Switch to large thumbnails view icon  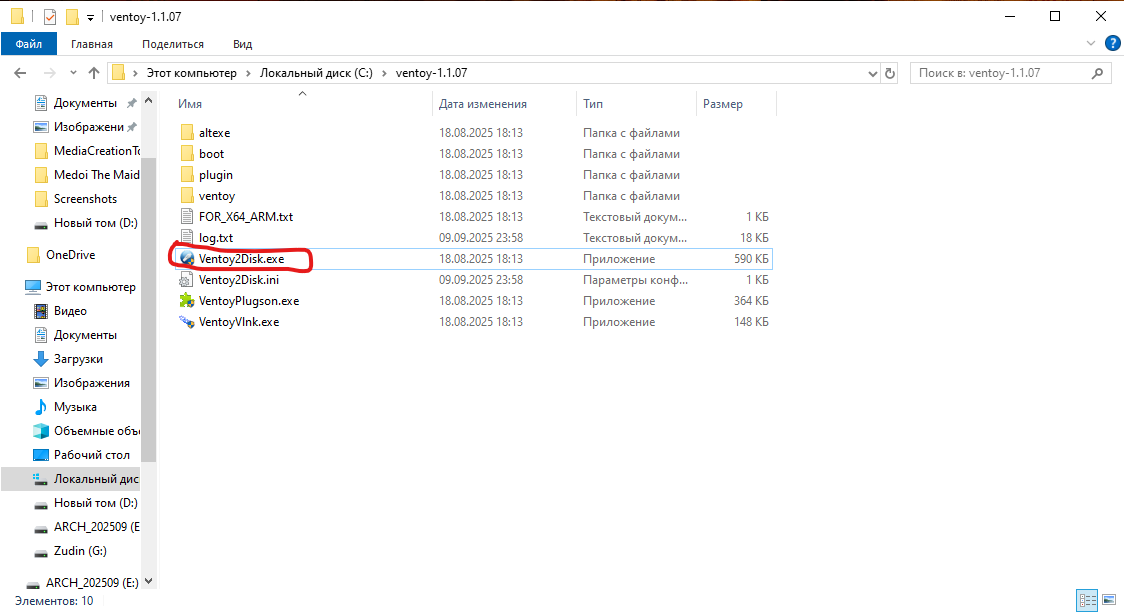coord(1108,600)
